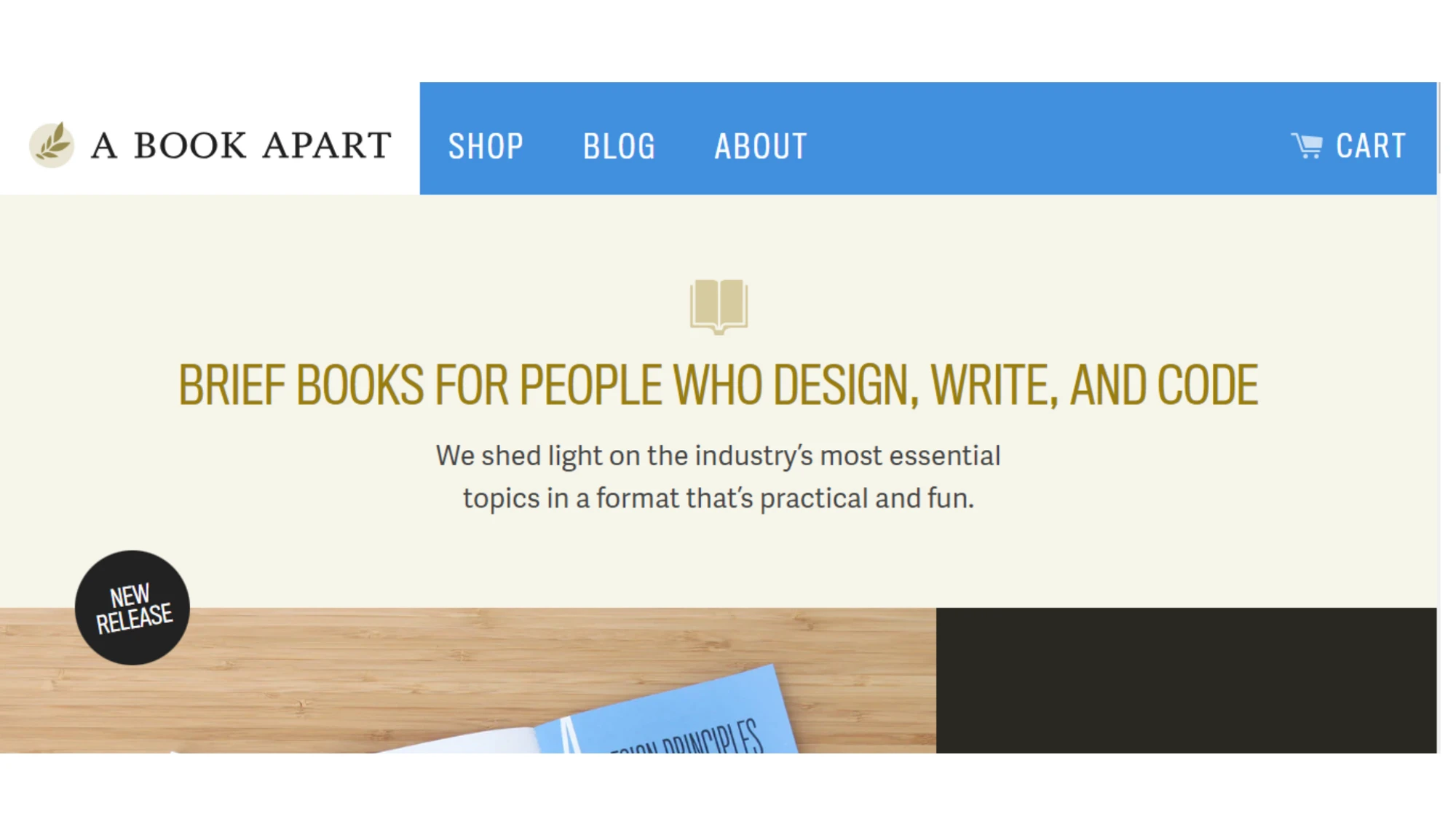Click the open book icon above the headline
This screenshot has width=1456, height=819.
point(719,306)
